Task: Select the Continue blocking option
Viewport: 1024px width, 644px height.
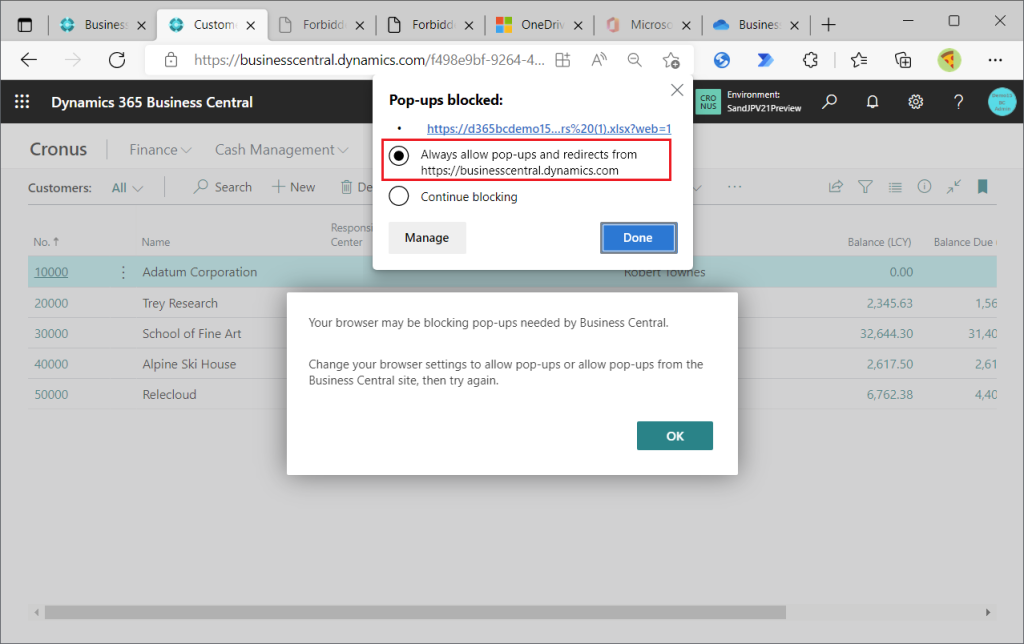Action: click(399, 196)
